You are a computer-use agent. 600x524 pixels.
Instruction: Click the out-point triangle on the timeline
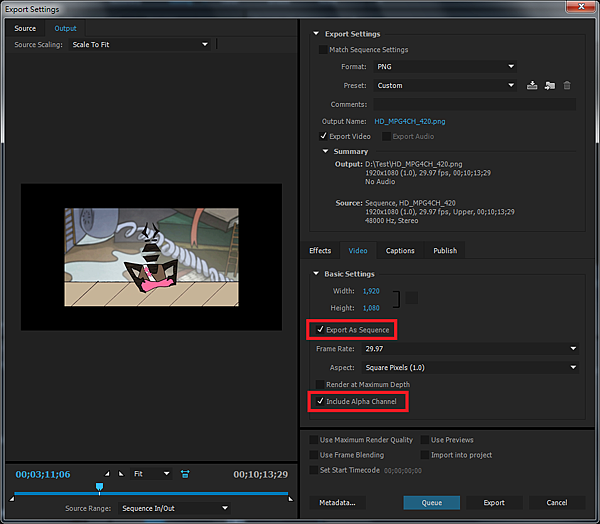pyautogui.click(x=291, y=498)
